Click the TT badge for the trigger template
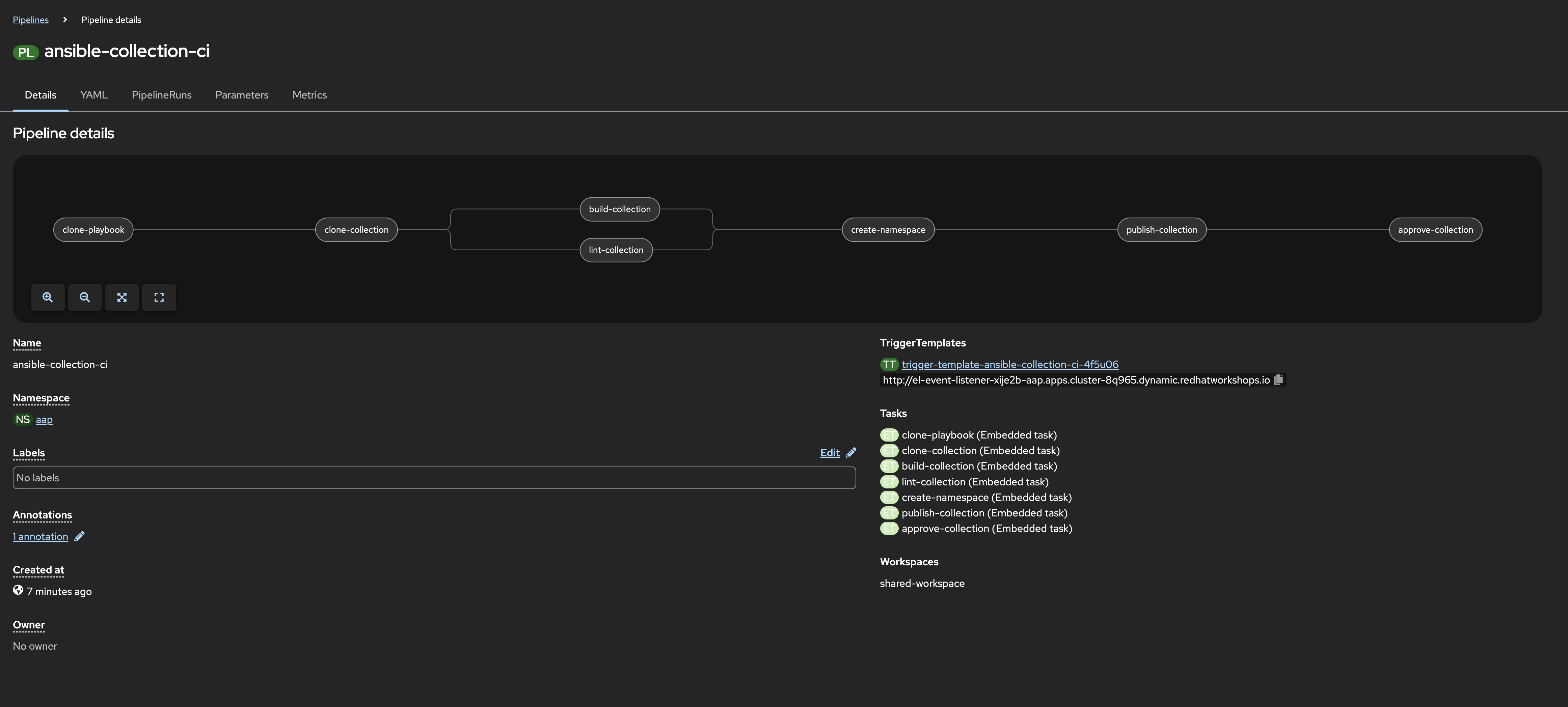1568x707 pixels. pos(889,364)
